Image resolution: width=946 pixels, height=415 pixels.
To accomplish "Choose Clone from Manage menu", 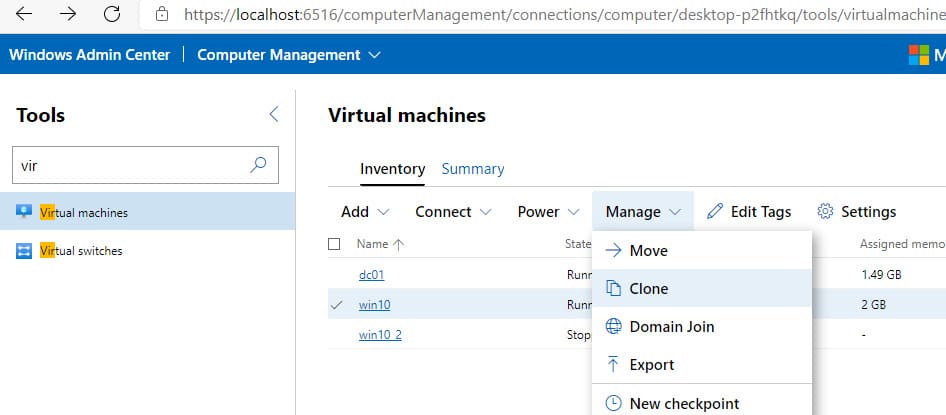I will coord(702,288).
